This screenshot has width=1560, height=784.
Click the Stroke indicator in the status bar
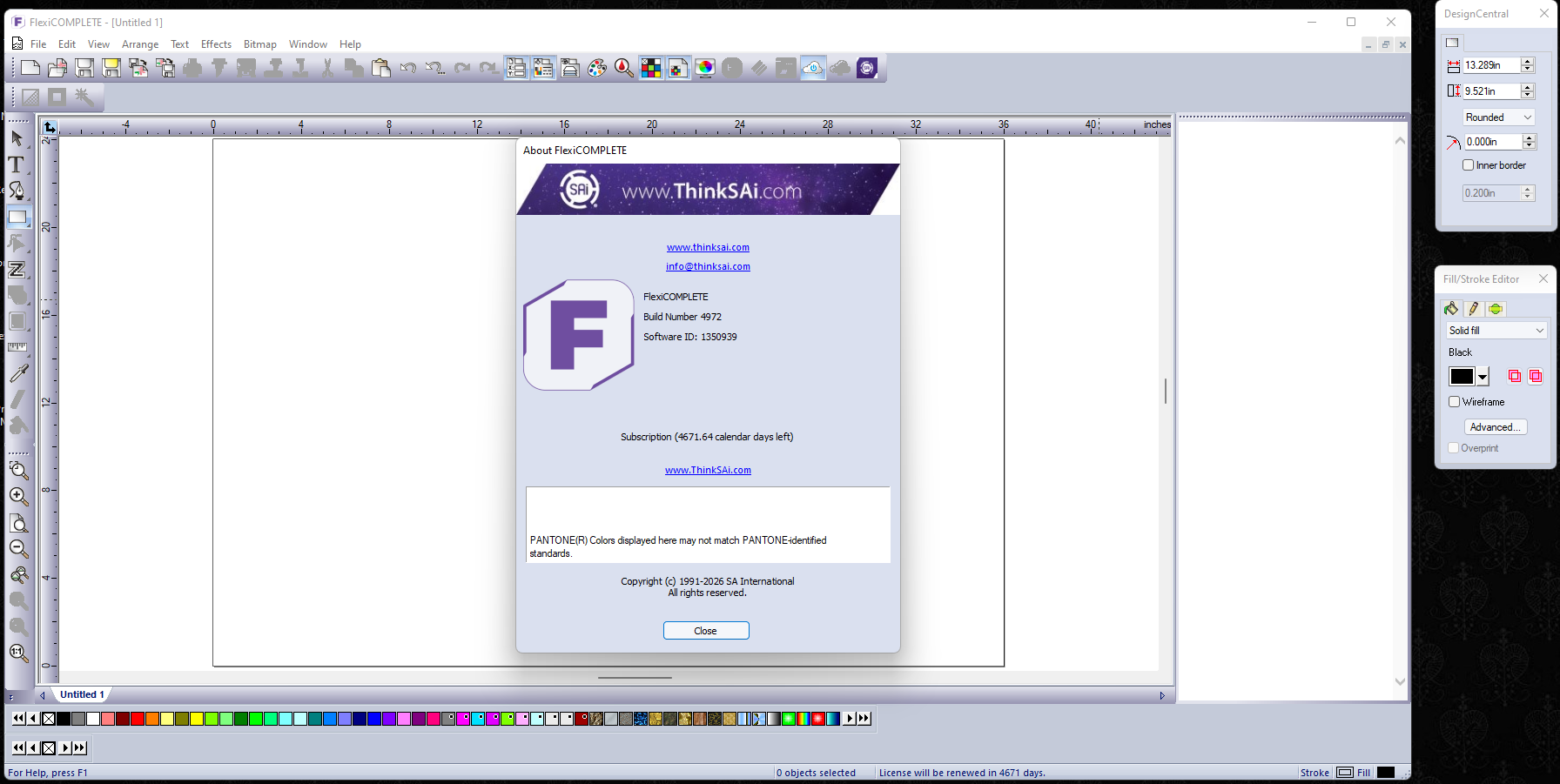click(x=1326, y=773)
